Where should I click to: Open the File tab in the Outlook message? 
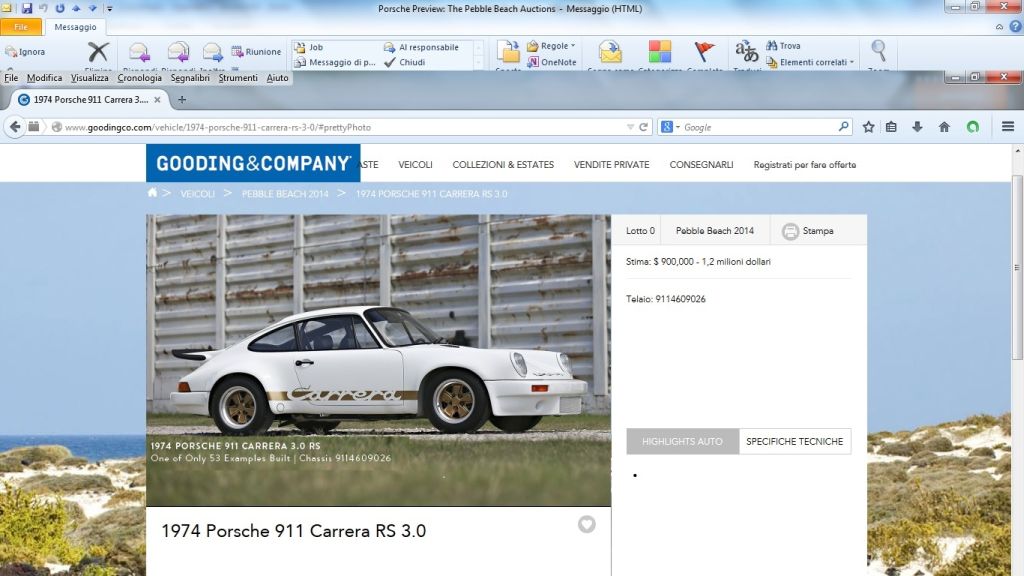[21, 27]
